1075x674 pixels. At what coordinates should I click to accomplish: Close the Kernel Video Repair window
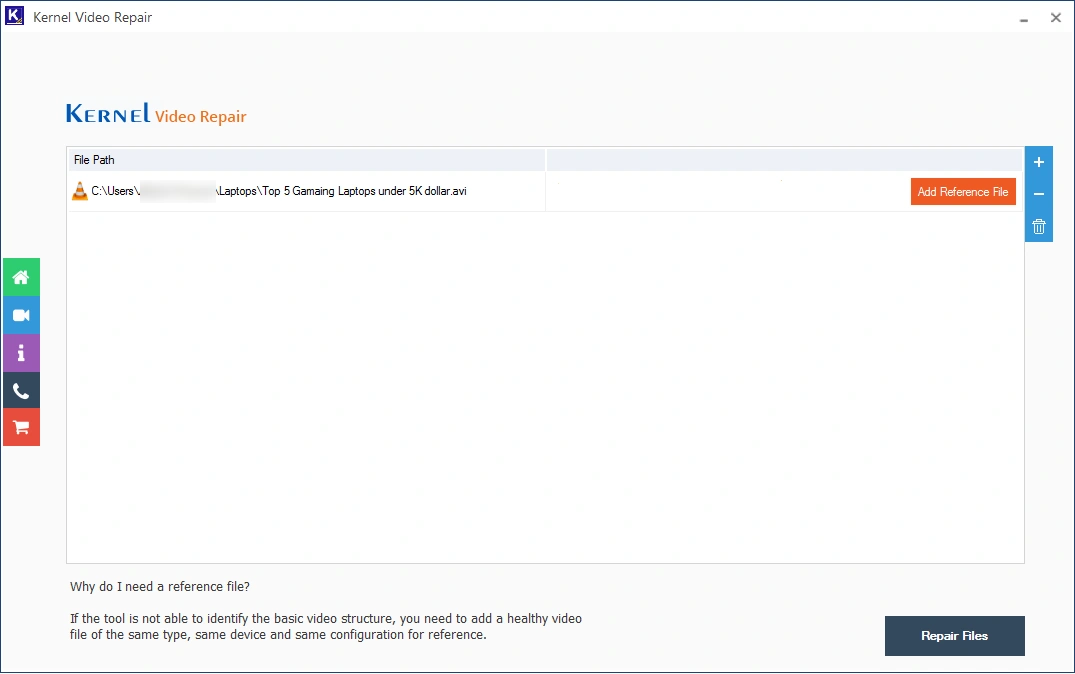[x=1056, y=18]
